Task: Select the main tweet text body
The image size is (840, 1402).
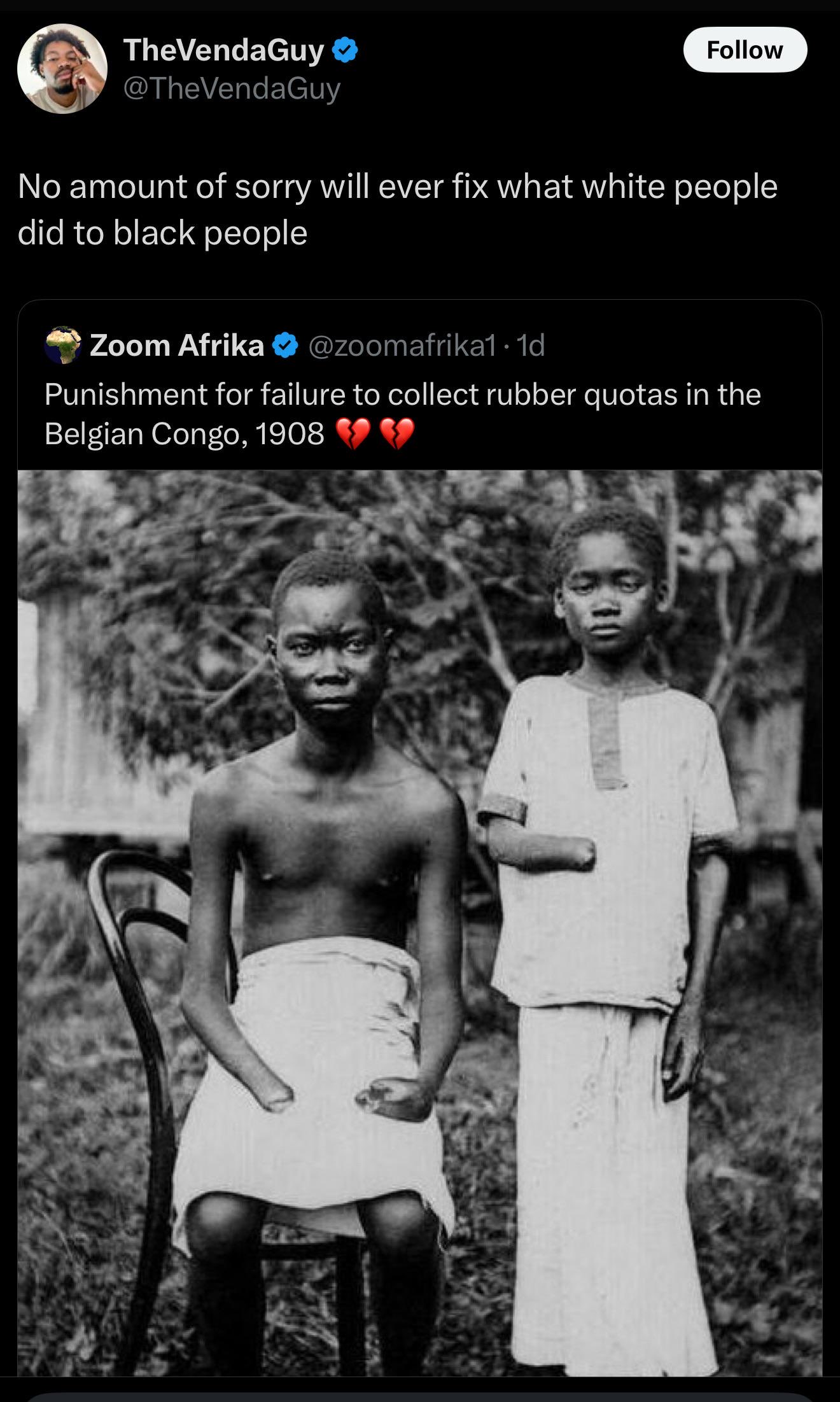Action: [398, 209]
